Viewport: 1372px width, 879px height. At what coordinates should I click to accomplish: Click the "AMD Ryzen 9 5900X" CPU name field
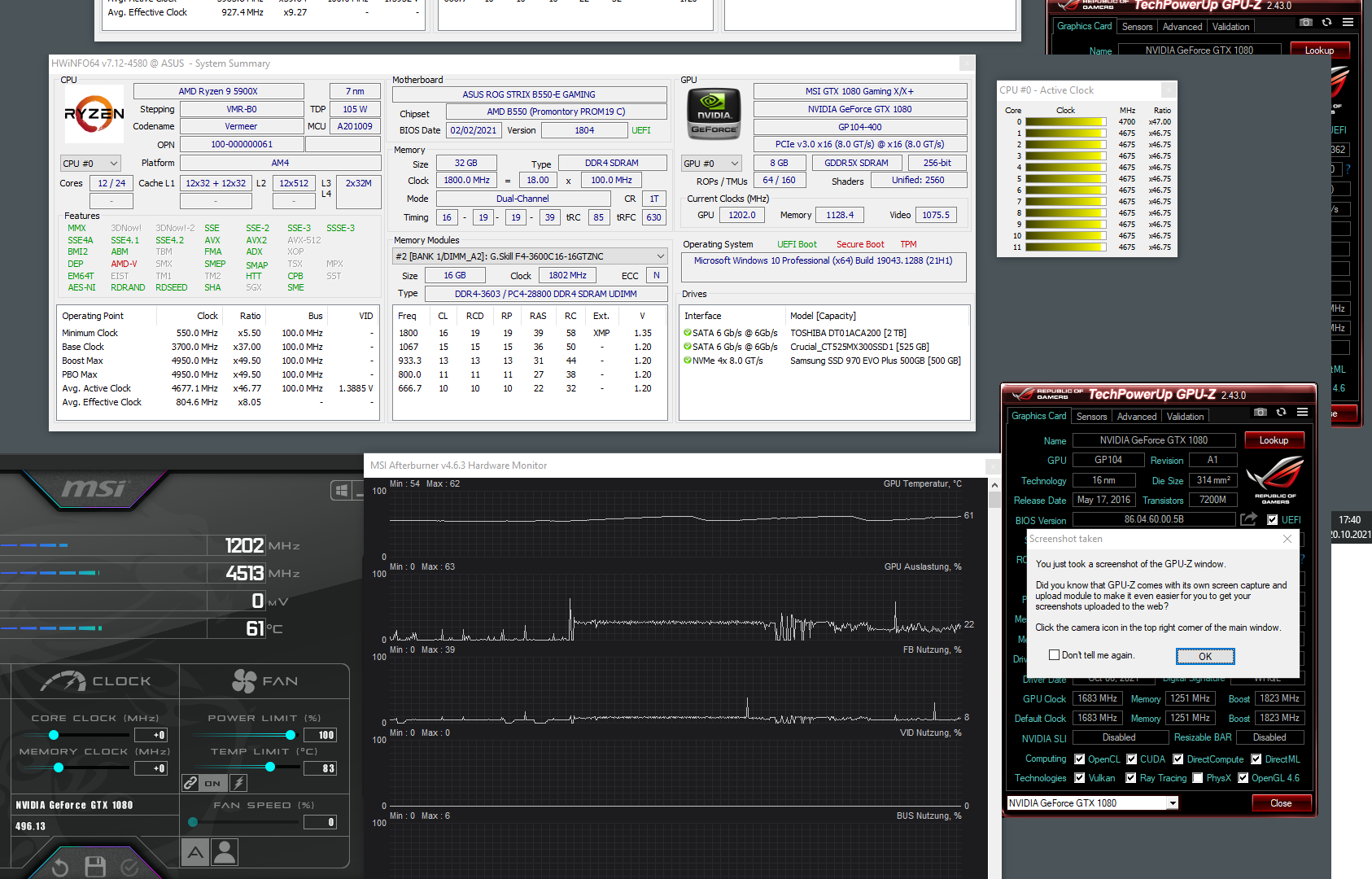[x=218, y=91]
